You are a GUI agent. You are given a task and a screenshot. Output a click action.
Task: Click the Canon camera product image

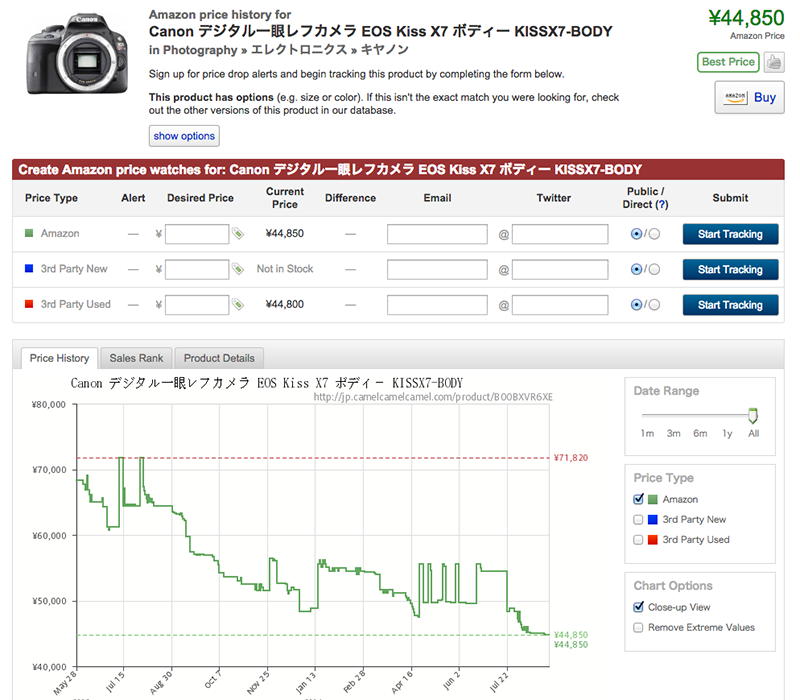[x=77, y=54]
